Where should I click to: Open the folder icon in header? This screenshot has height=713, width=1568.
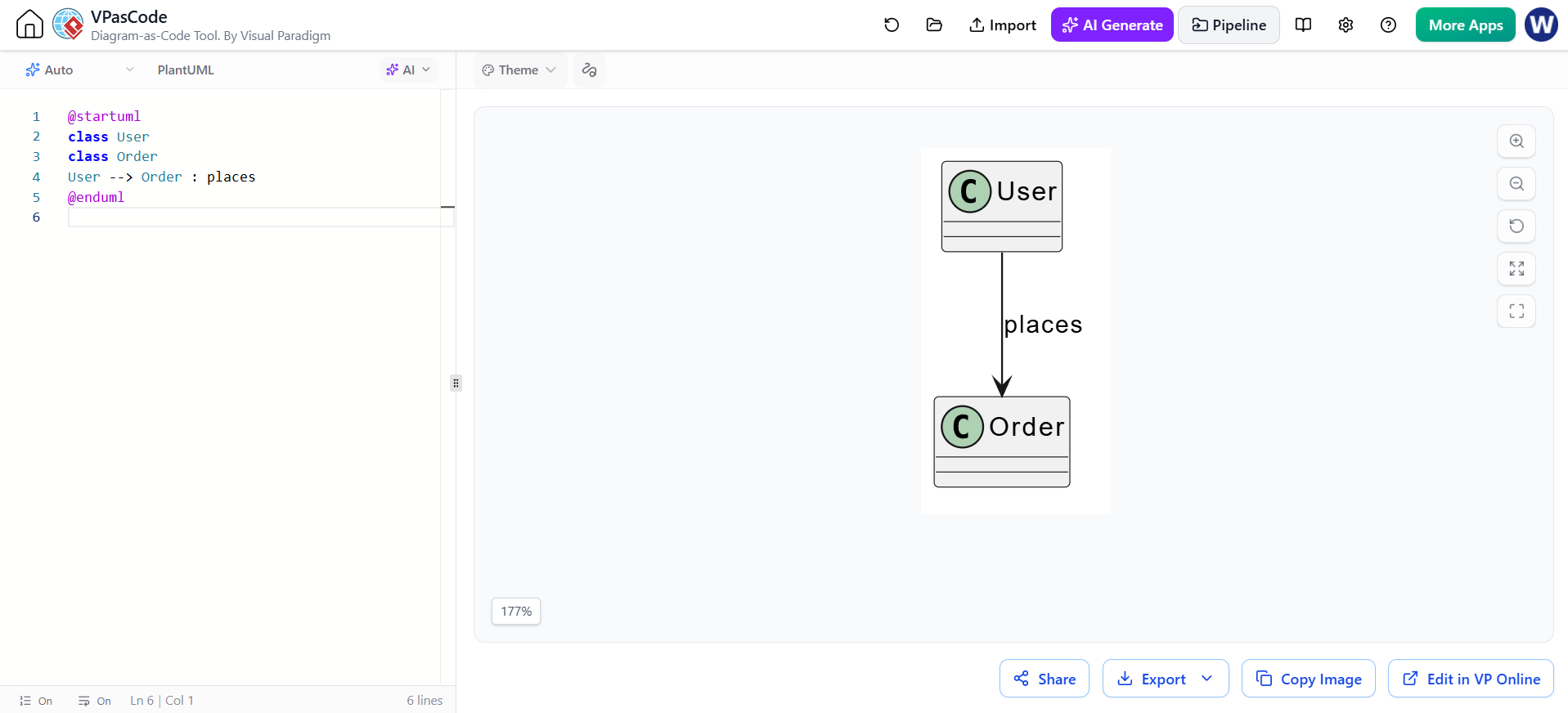click(934, 25)
